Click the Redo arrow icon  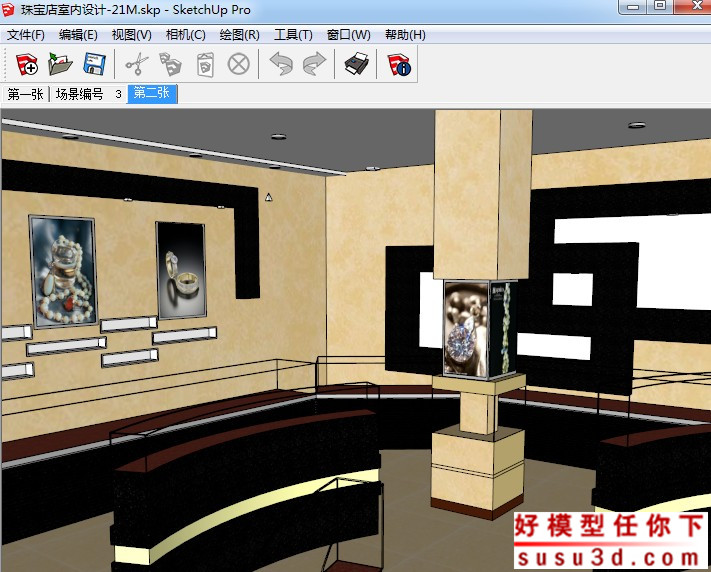click(x=314, y=64)
